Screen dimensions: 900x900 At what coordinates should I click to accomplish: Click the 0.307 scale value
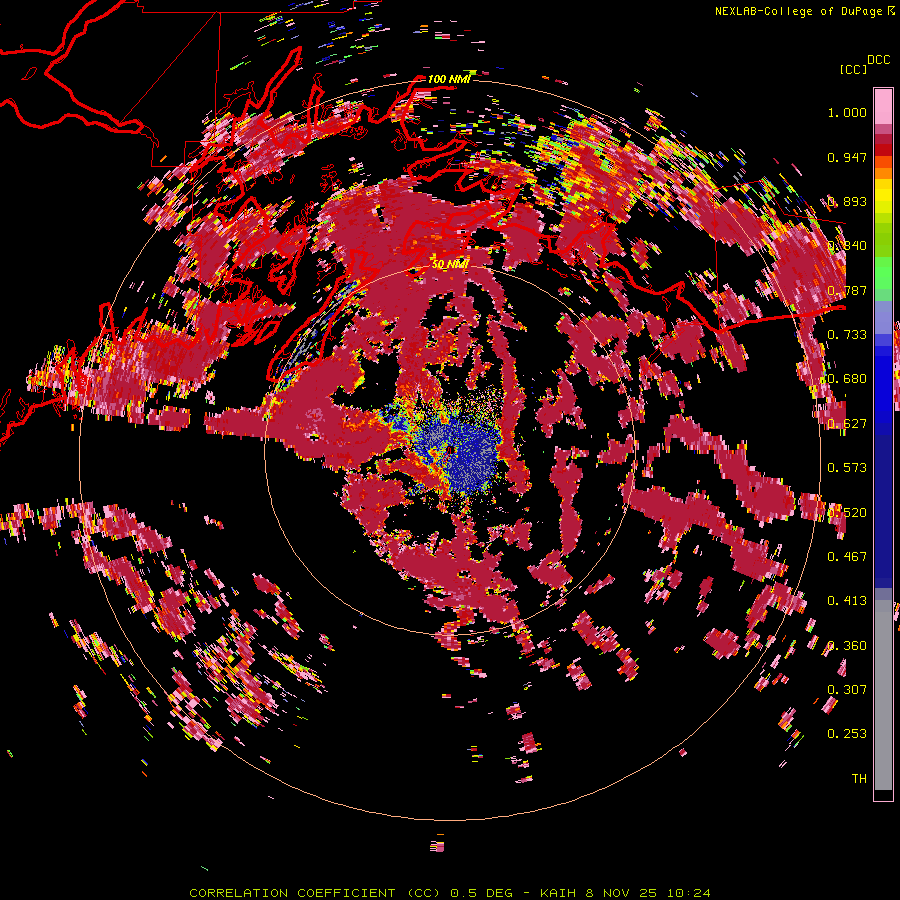pos(847,689)
